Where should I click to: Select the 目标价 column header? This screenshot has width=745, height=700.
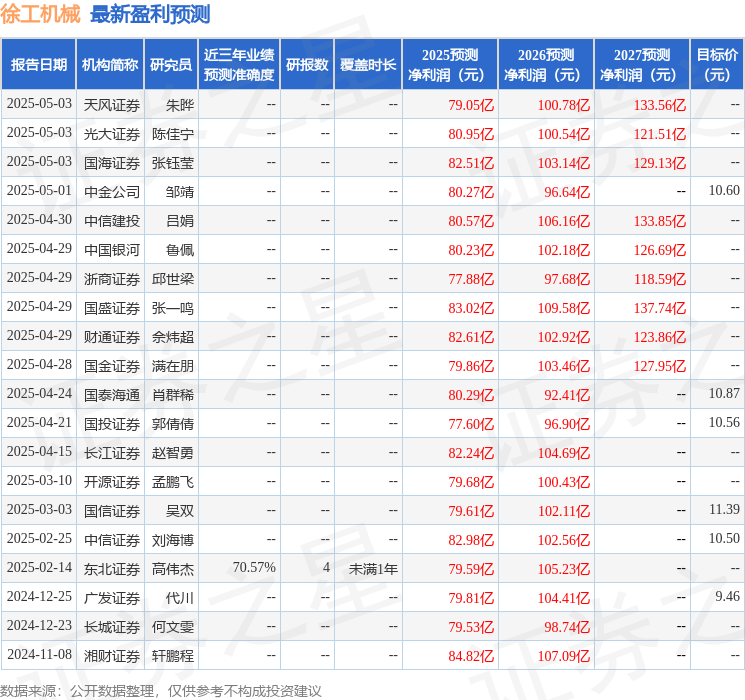[x=717, y=65]
